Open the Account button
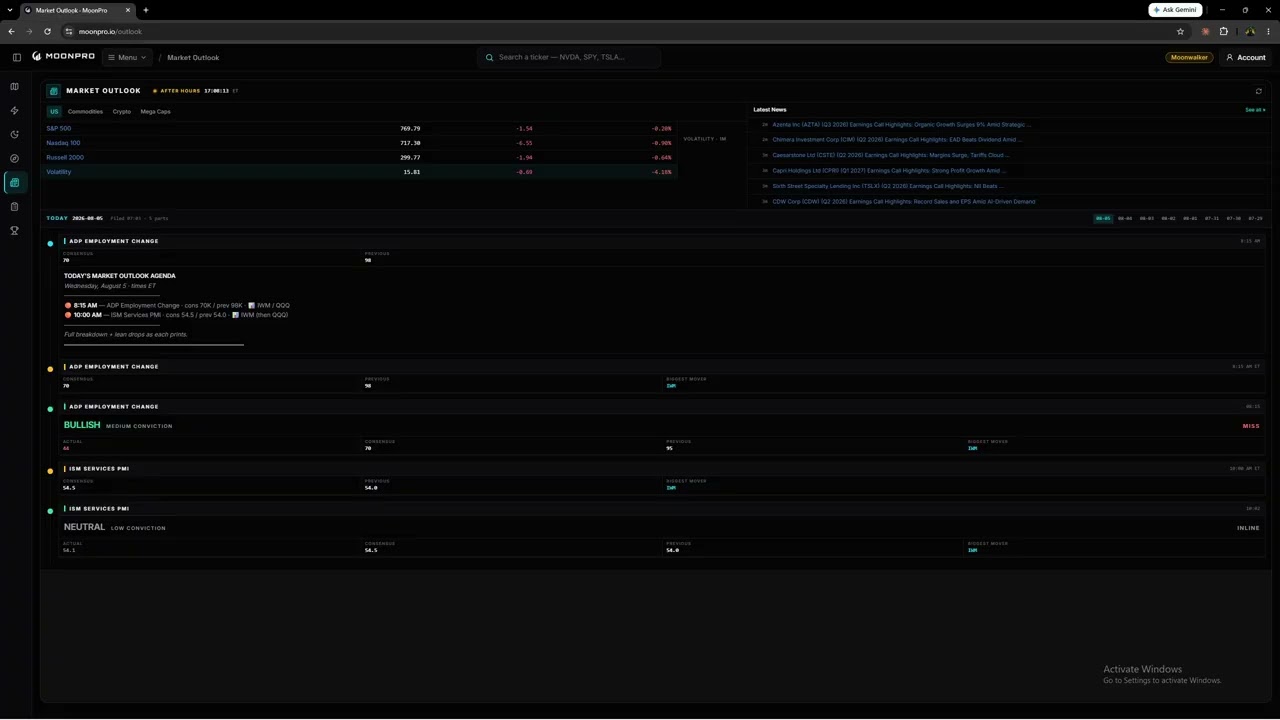Viewport: 1280px width, 720px height. point(1245,57)
